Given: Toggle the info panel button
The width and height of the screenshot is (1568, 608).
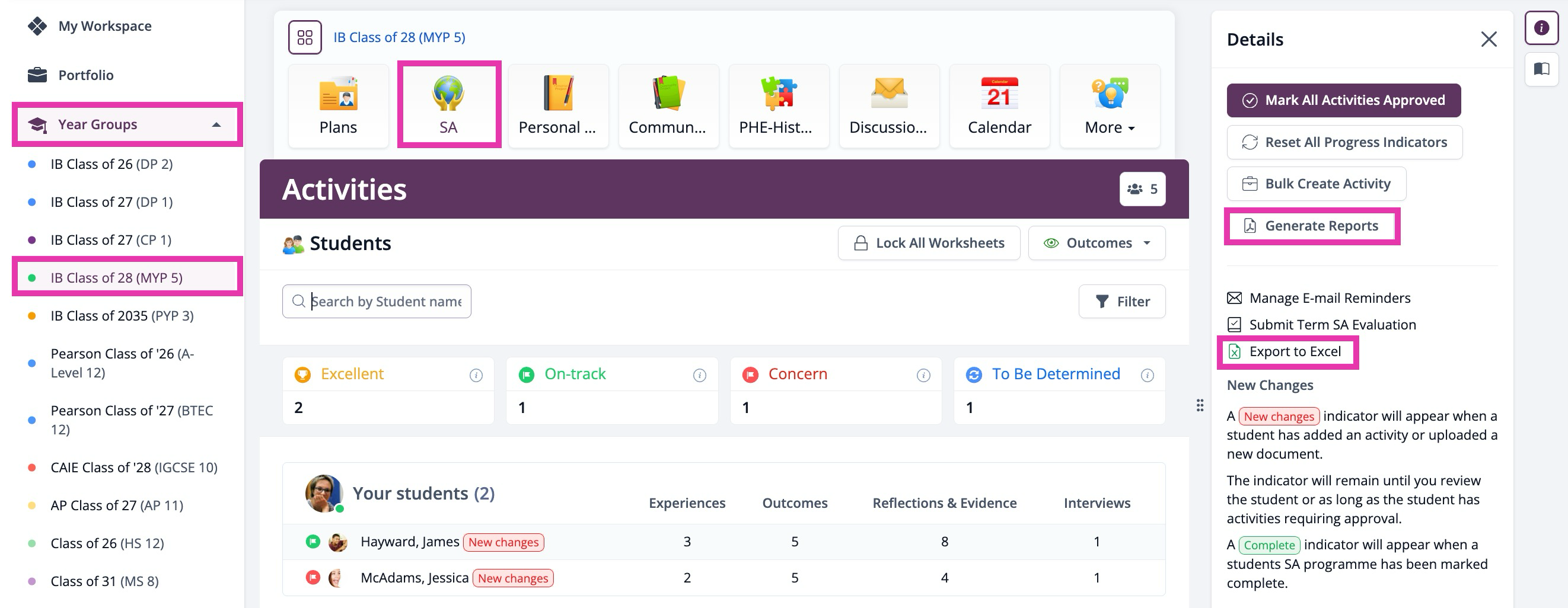Looking at the screenshot, I should (1541, 28).
